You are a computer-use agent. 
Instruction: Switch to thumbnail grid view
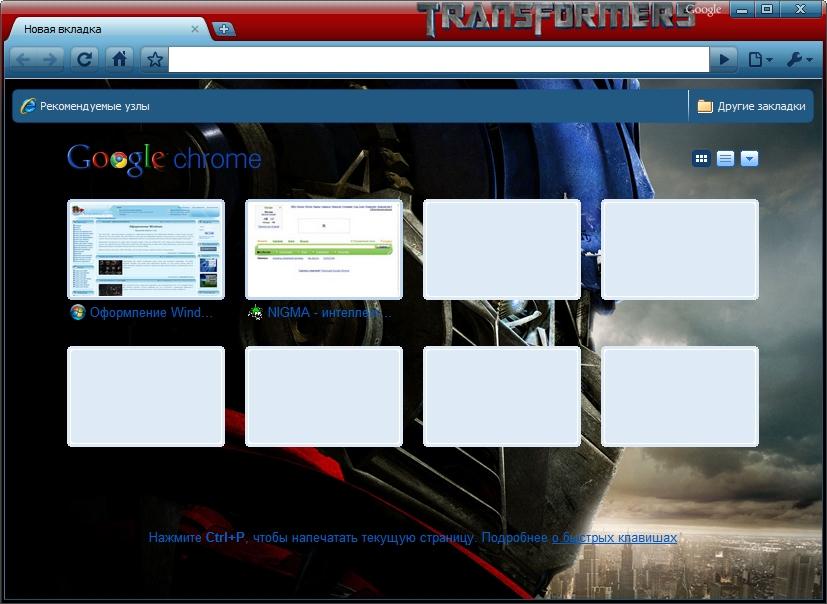tap(701, 158)
